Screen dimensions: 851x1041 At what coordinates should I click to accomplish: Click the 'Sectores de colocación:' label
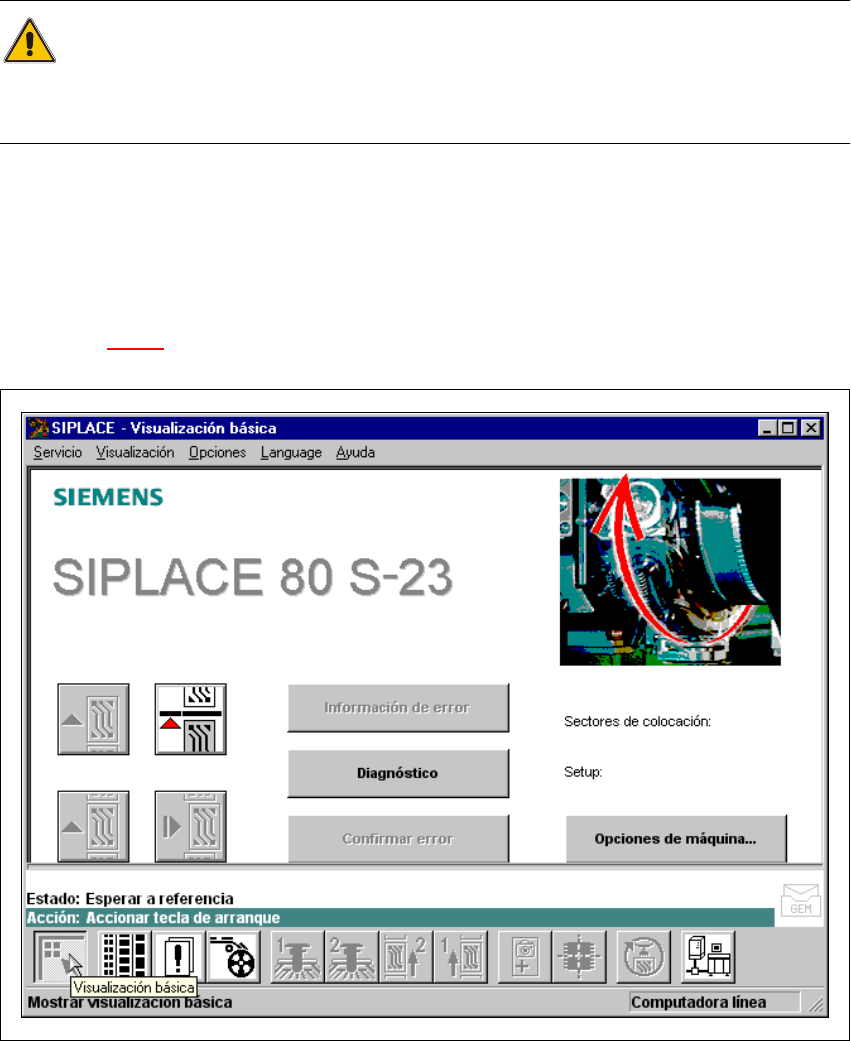point(637,722)
